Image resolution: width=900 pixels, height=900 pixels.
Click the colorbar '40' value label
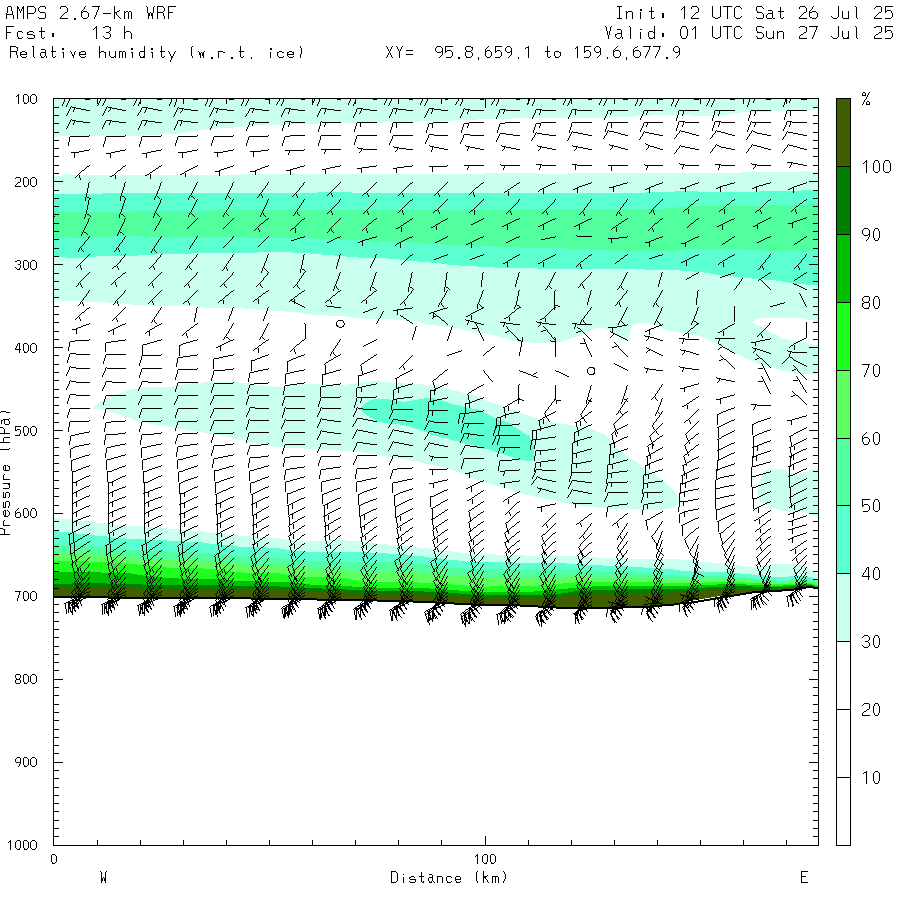[x=871, y=574]
